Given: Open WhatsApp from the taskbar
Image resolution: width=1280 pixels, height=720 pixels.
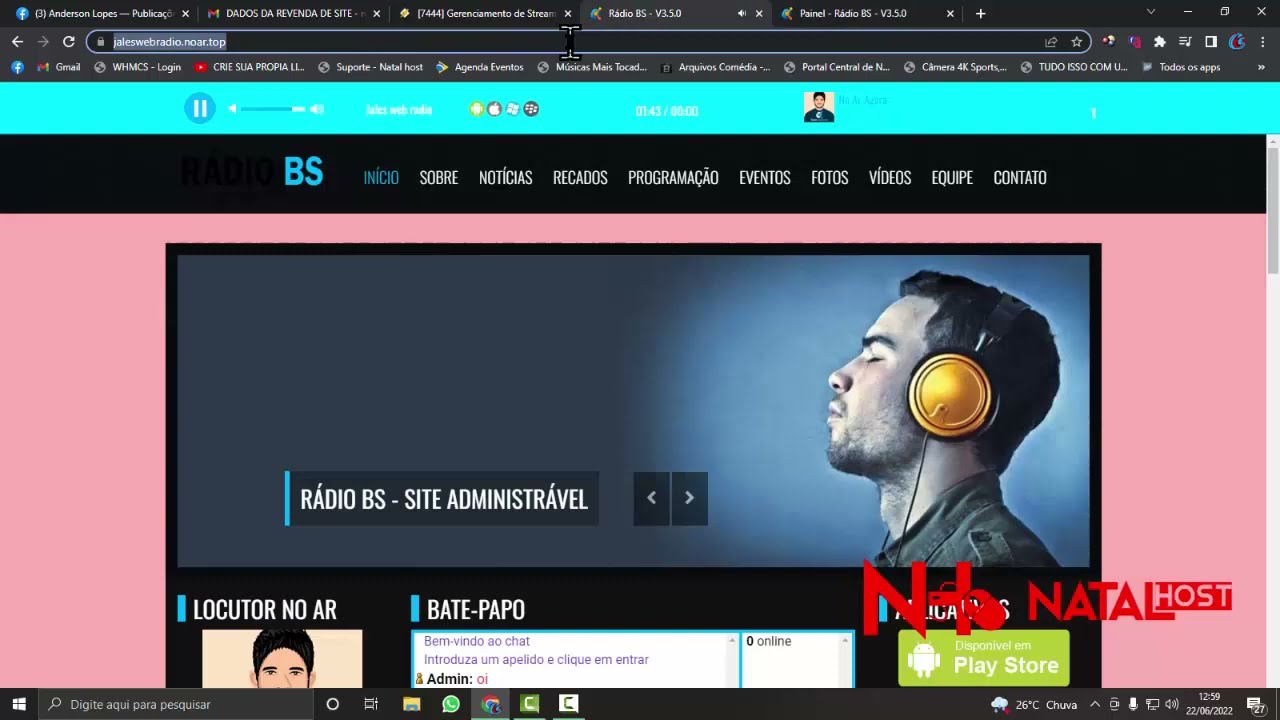Looking at the screenshot, I should 451,704.
